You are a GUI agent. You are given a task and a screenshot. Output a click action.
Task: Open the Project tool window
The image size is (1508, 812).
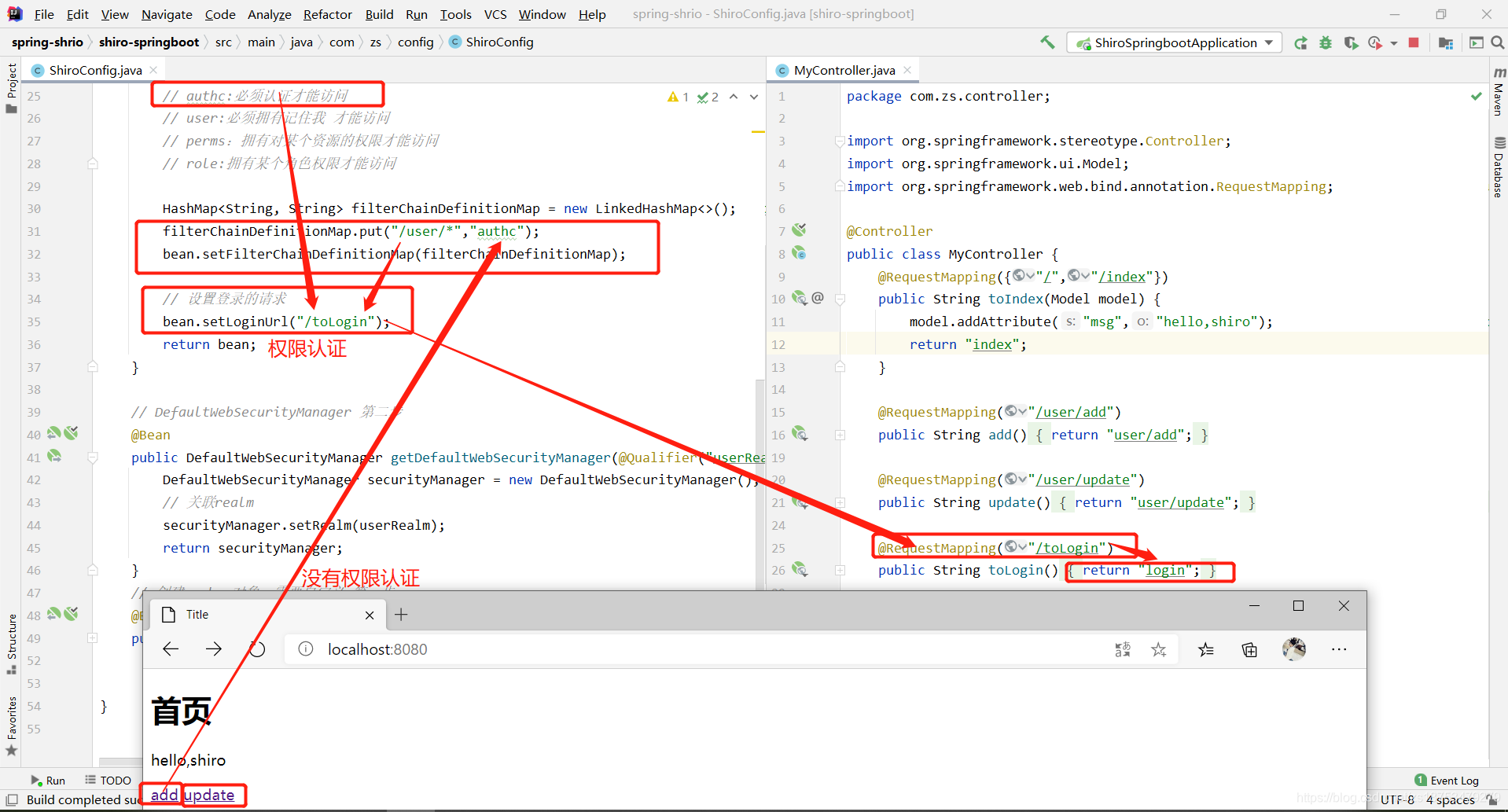pyautogui.click(x=11, y=87)
